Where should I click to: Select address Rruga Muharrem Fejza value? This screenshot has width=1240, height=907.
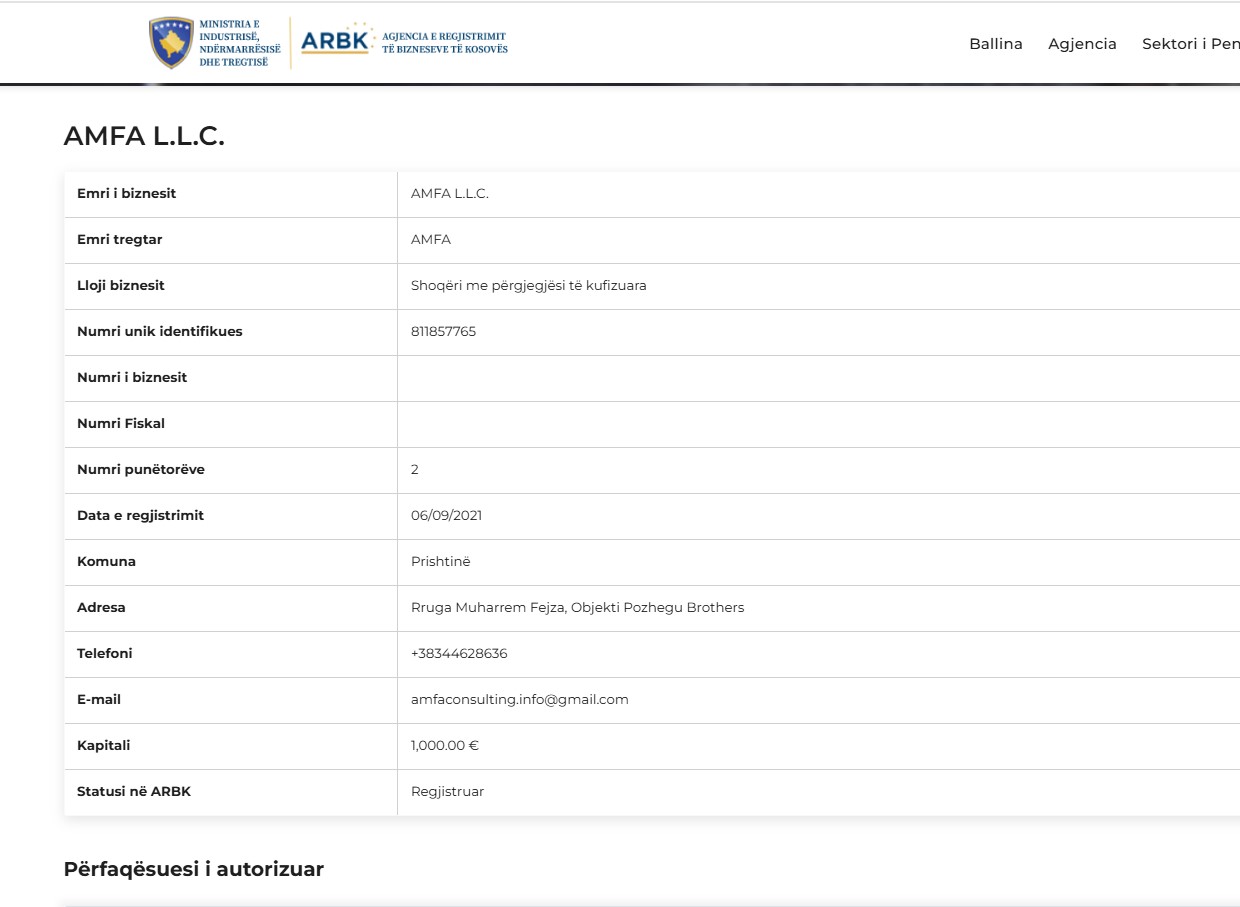577,607
